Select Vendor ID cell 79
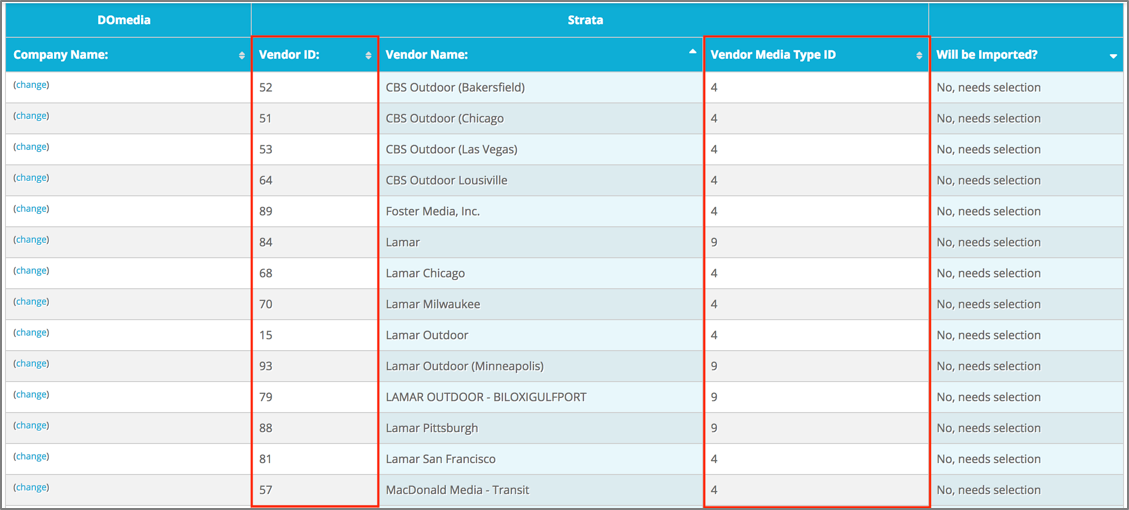1129x510 pixels. [x=315, y=398]
